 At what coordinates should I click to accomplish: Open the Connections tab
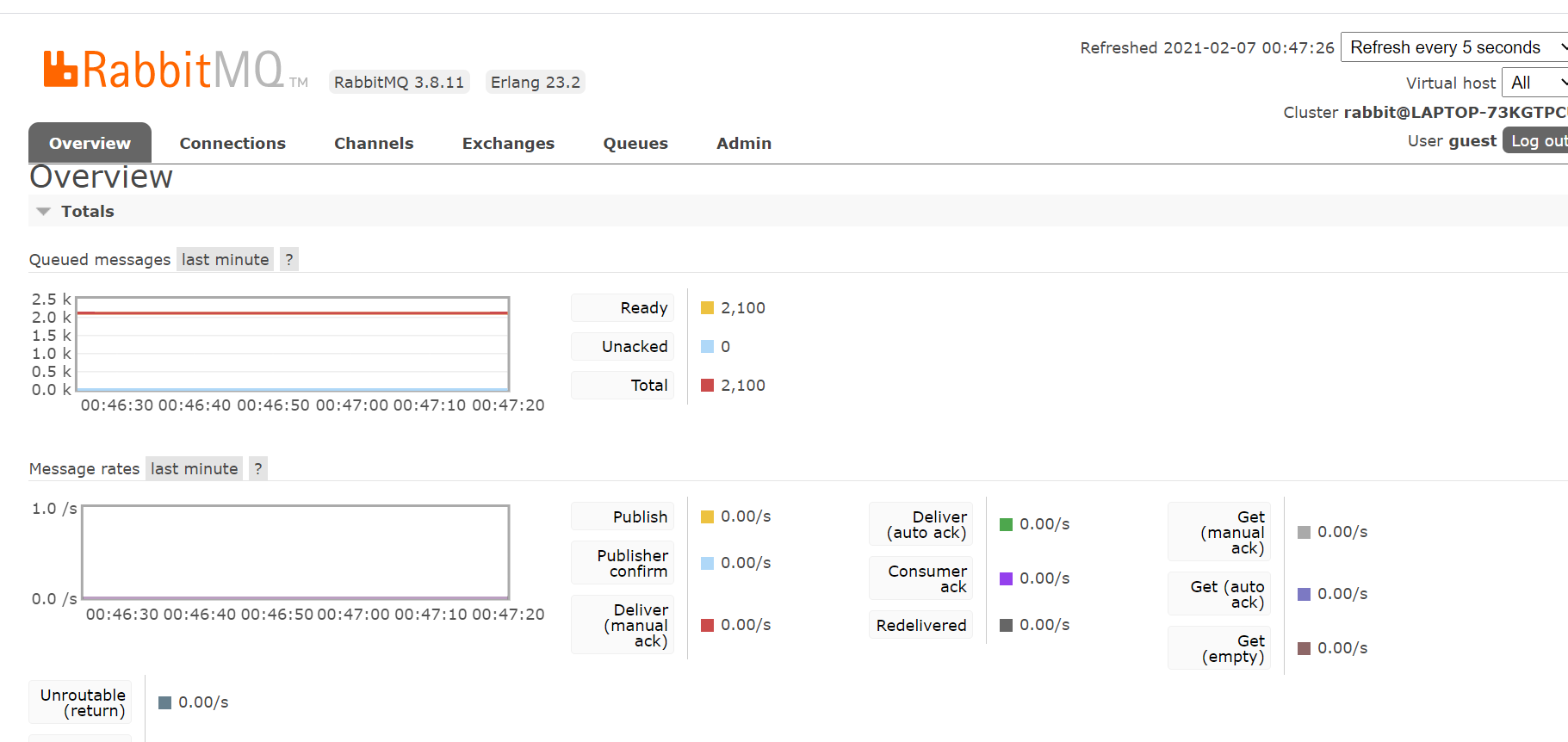[232, 143]
